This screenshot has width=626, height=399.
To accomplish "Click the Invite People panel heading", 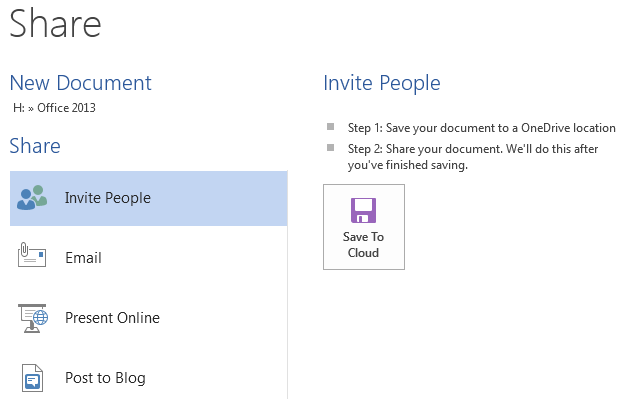I will click(x=382, y=83).
